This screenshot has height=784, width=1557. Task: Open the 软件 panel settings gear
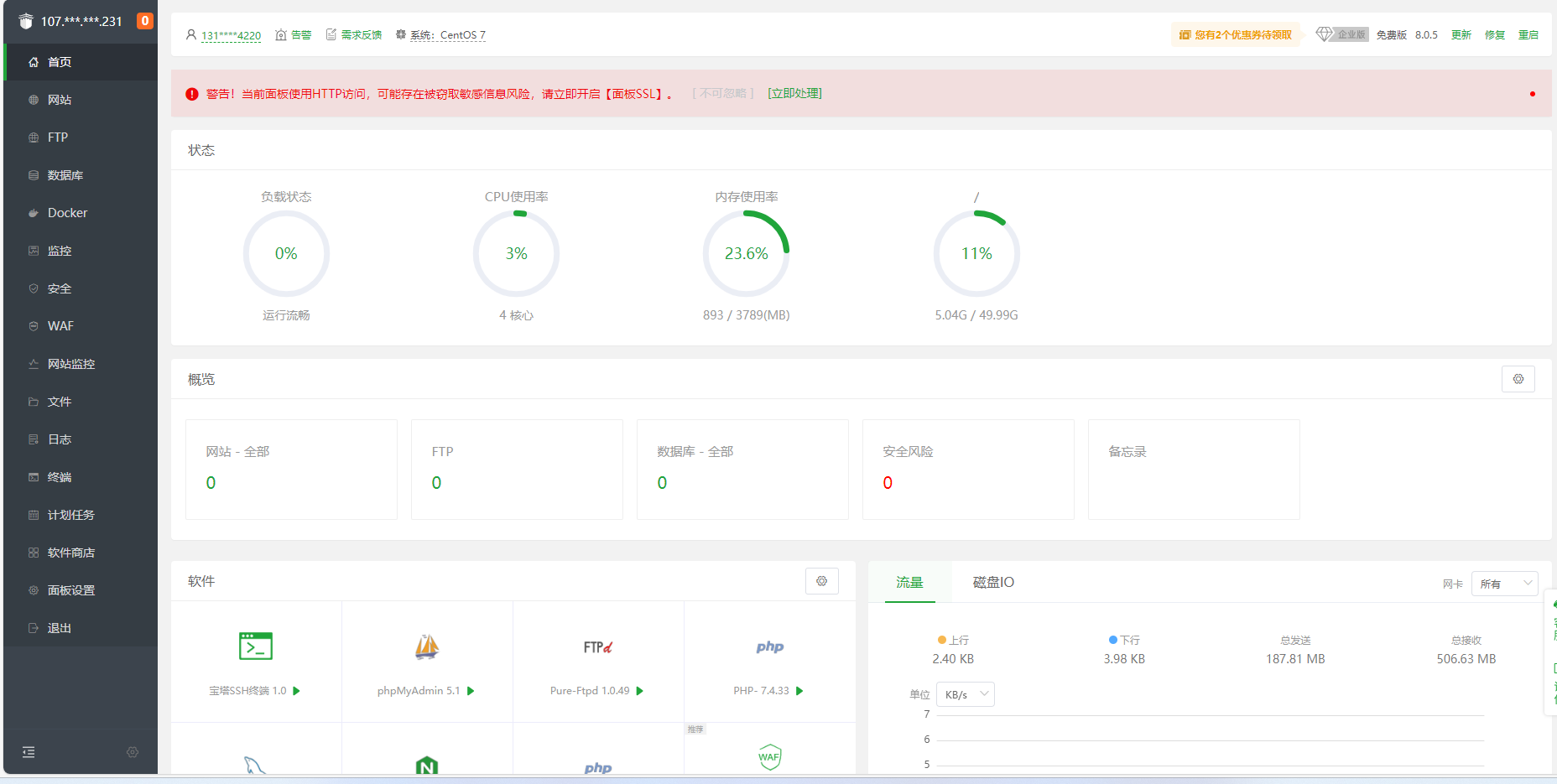[x=822, y=581]
